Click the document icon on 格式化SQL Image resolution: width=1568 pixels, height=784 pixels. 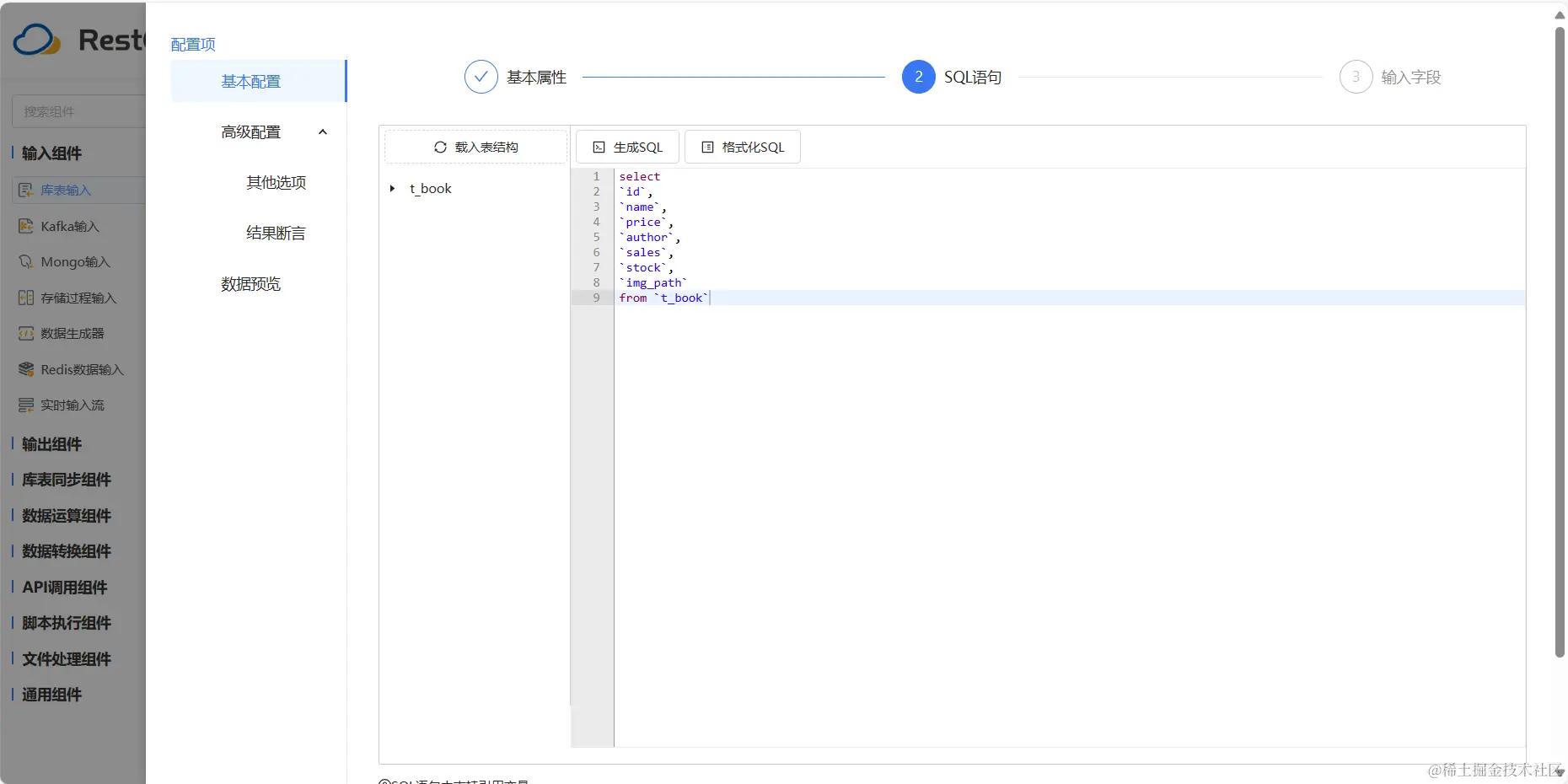(x=707, y=147)
